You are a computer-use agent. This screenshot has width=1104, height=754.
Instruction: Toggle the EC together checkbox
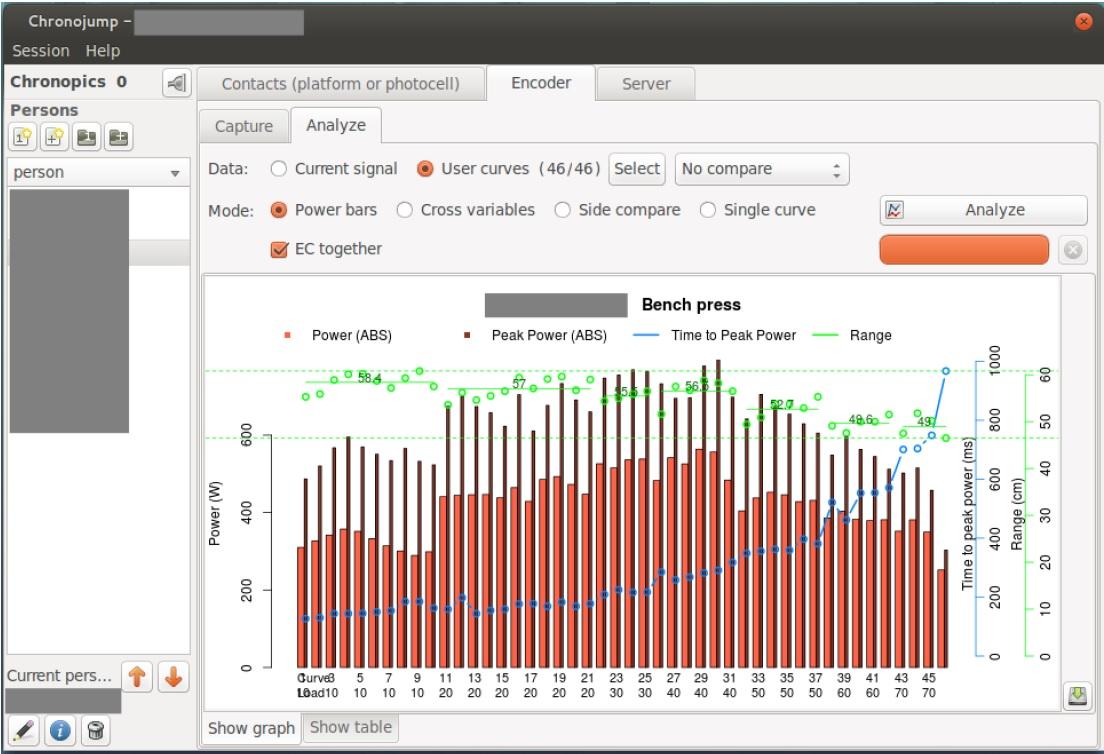[x=280, y=249]
